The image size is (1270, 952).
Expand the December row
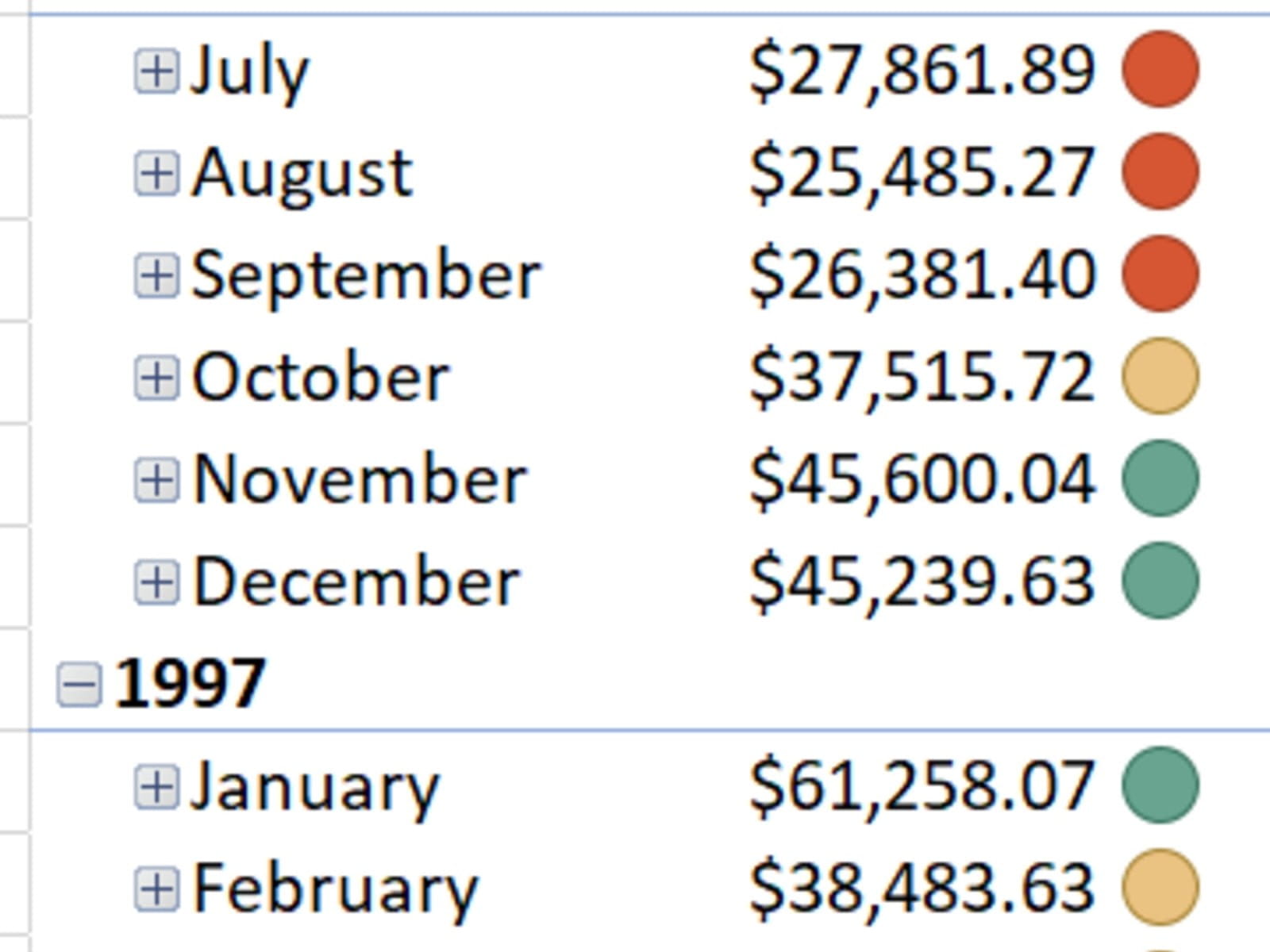coord(156,582)
